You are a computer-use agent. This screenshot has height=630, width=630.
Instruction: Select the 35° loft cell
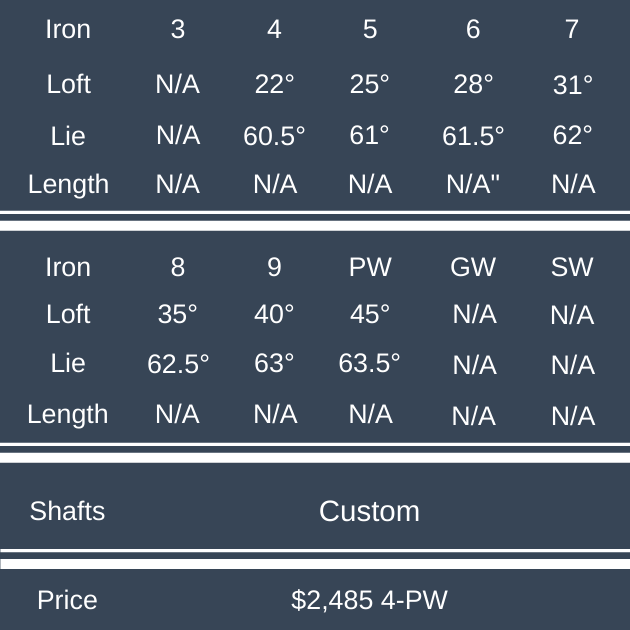pos(178,315)
